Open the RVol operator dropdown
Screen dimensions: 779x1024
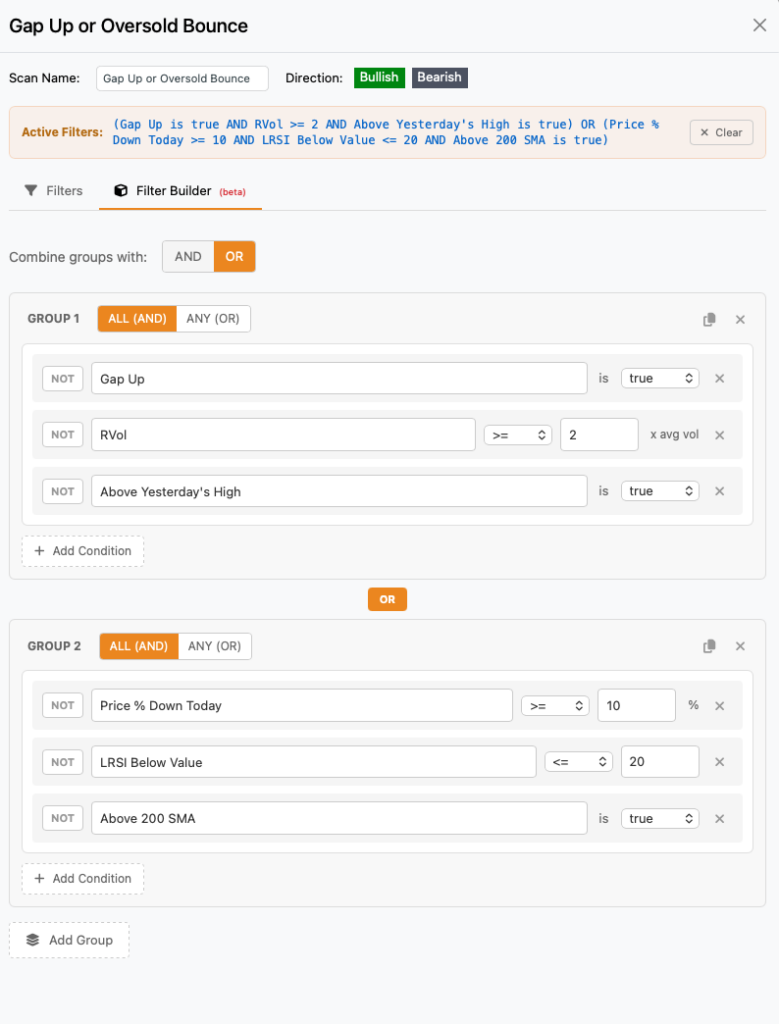coord(517,435)
